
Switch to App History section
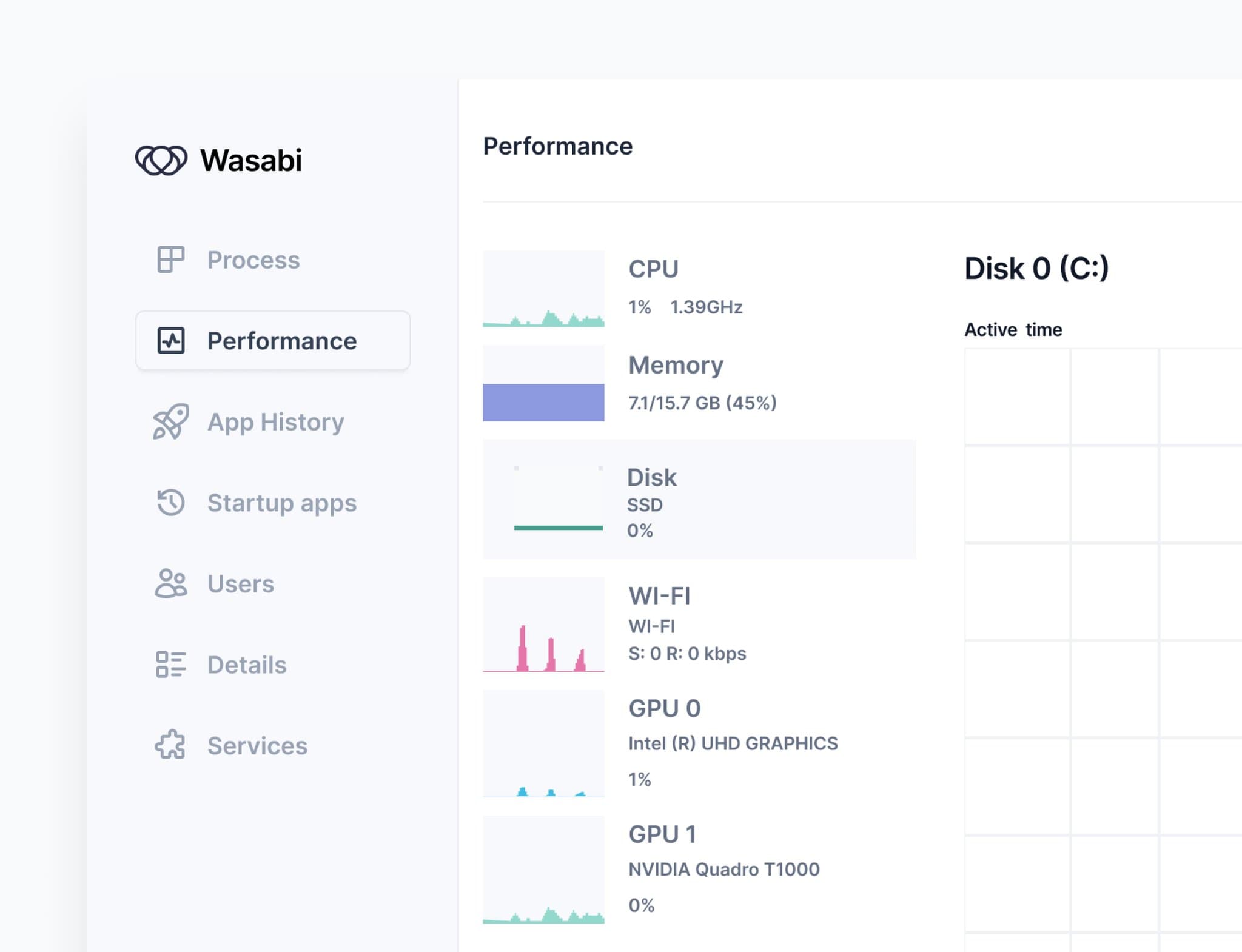[275, 421]
